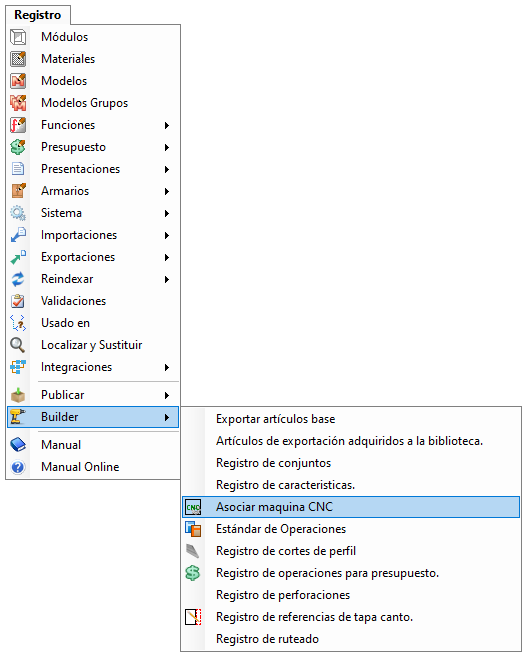Expand the Publicar submenu arrow
This screenshot has height=659, width=528.
(x=167, y=395)
